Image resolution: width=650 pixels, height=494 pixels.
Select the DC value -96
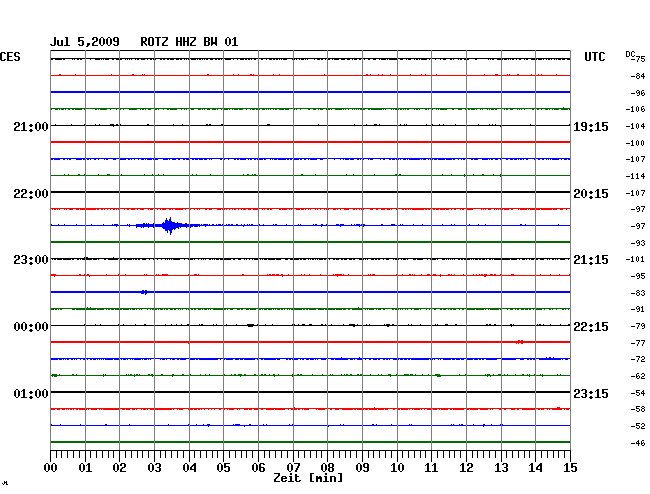point(638,93)
